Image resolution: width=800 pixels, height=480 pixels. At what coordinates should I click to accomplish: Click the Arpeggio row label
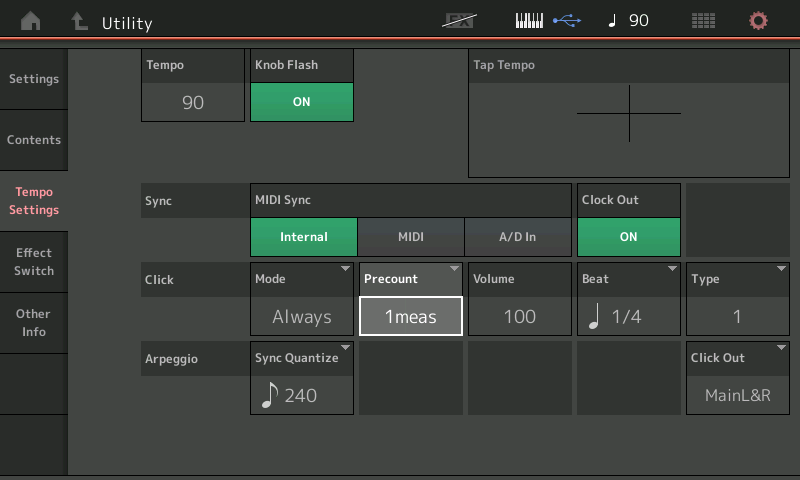pos(171,359)
